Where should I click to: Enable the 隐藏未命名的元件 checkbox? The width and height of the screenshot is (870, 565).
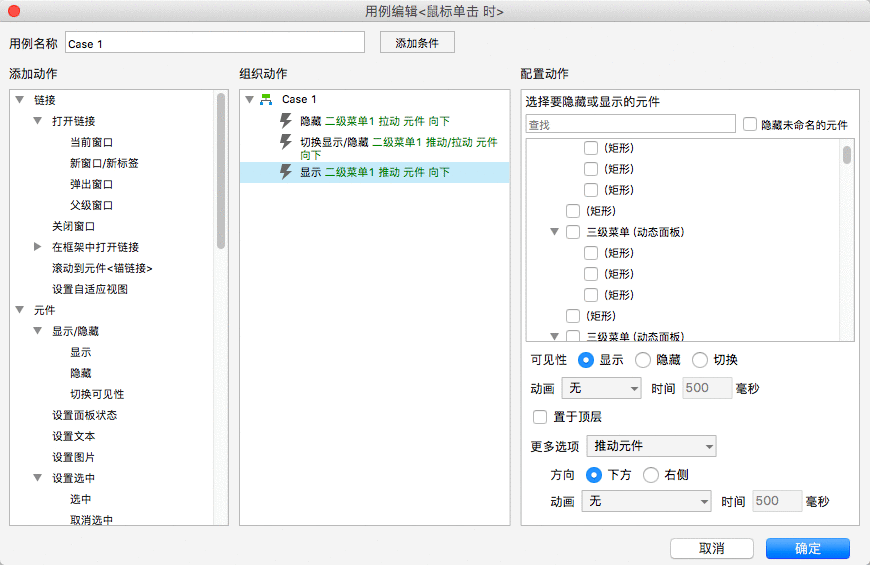tap(750, 124)
